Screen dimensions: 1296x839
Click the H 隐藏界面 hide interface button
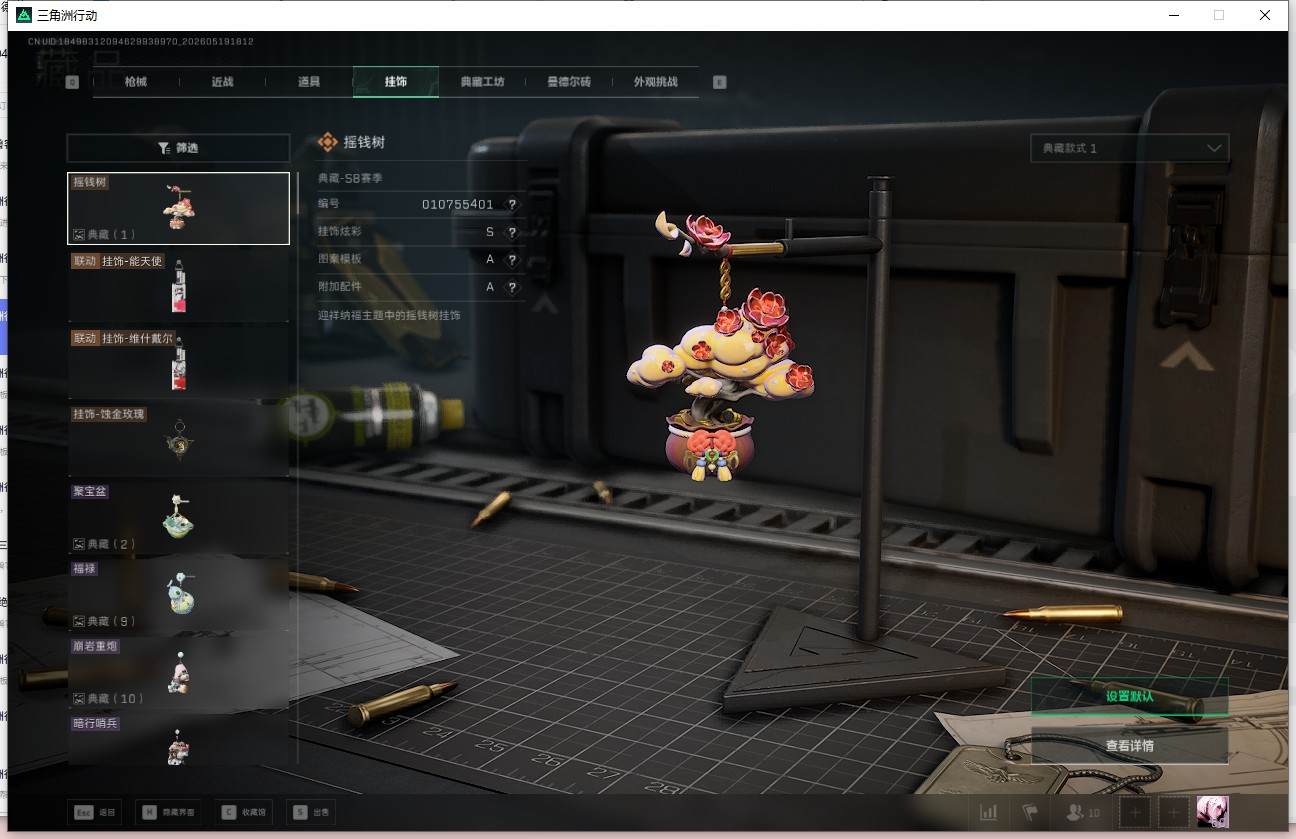click(x=168, y=813)
